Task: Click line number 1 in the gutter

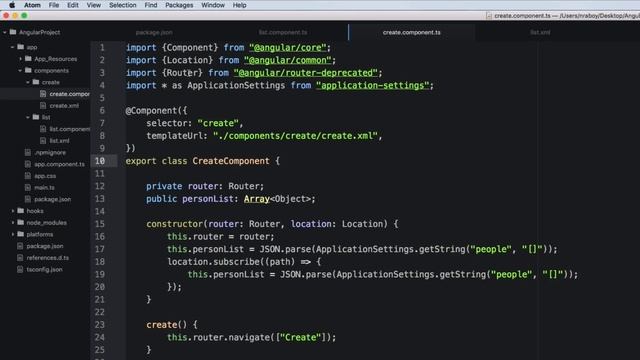Action: click(x=102, y=47)
